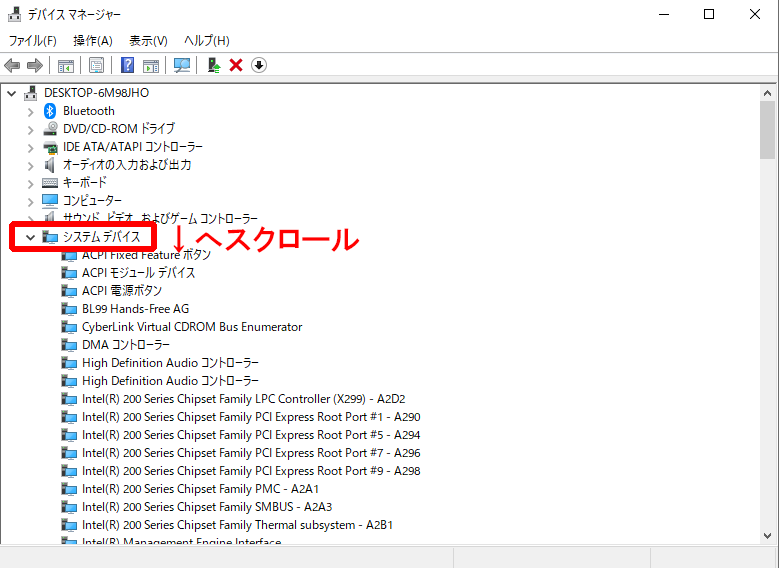
Task: Click the icon beside DMA コントローラー
Action: (x=69, y=345)
